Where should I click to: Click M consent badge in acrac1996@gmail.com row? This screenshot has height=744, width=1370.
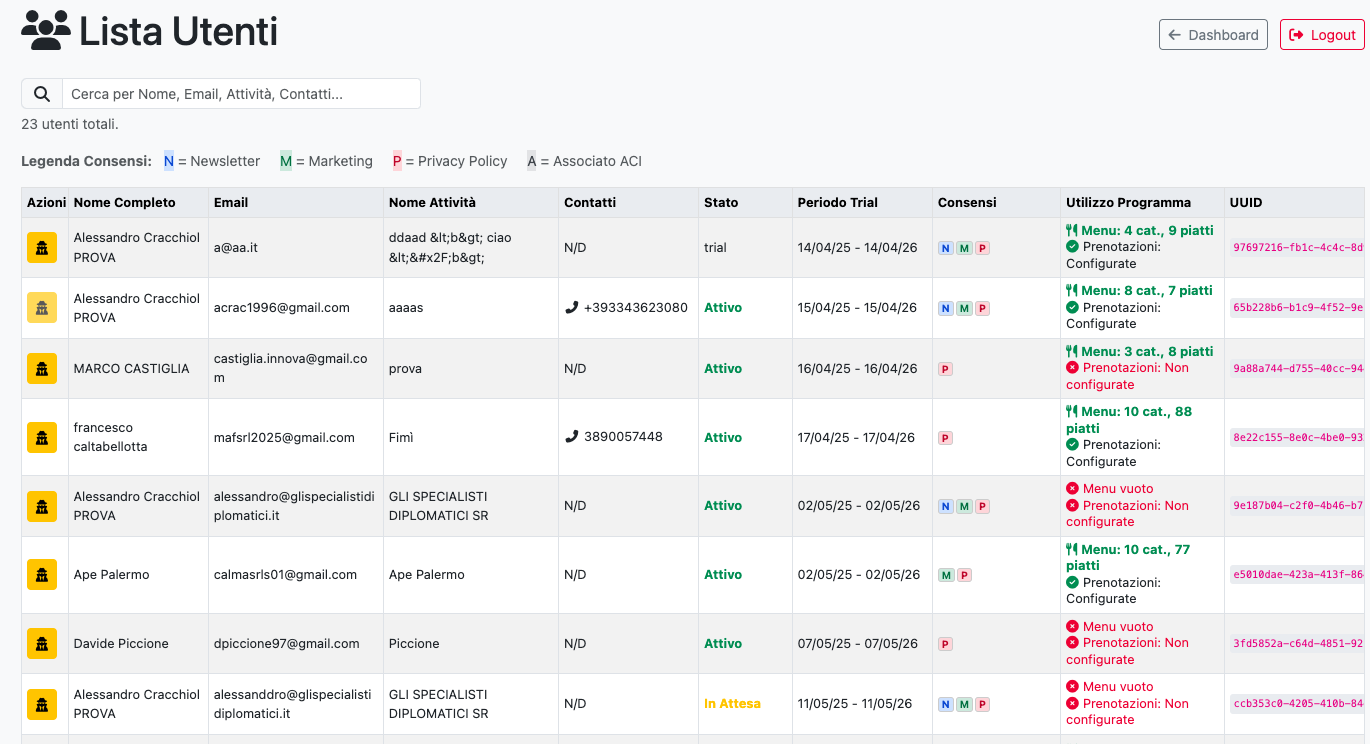tap(964, 308)
